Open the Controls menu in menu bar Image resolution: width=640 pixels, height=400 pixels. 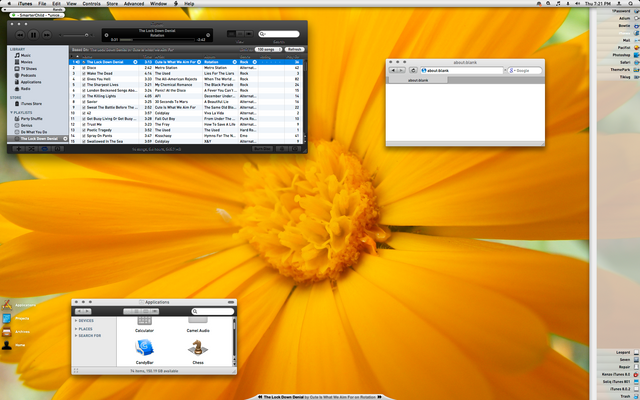91,4
